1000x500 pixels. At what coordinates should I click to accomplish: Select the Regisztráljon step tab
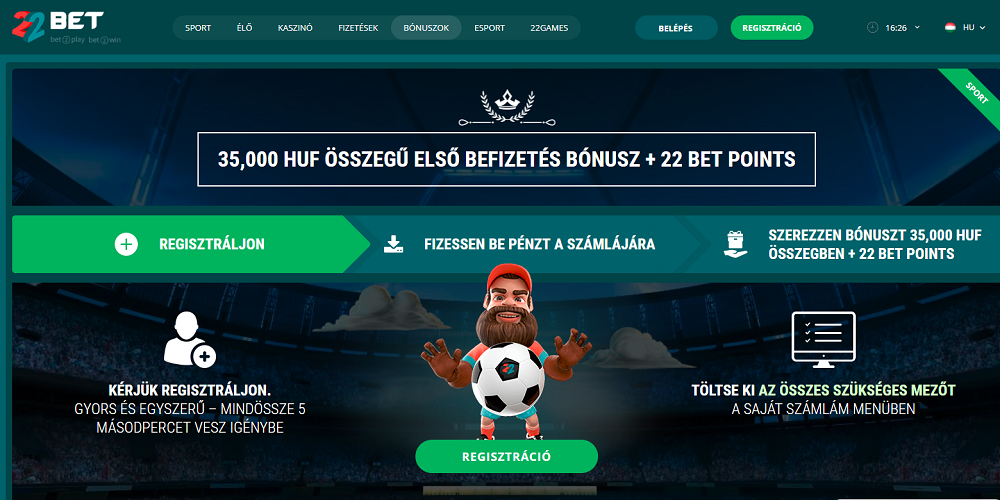pyautogui.click(x=190, y=244)
